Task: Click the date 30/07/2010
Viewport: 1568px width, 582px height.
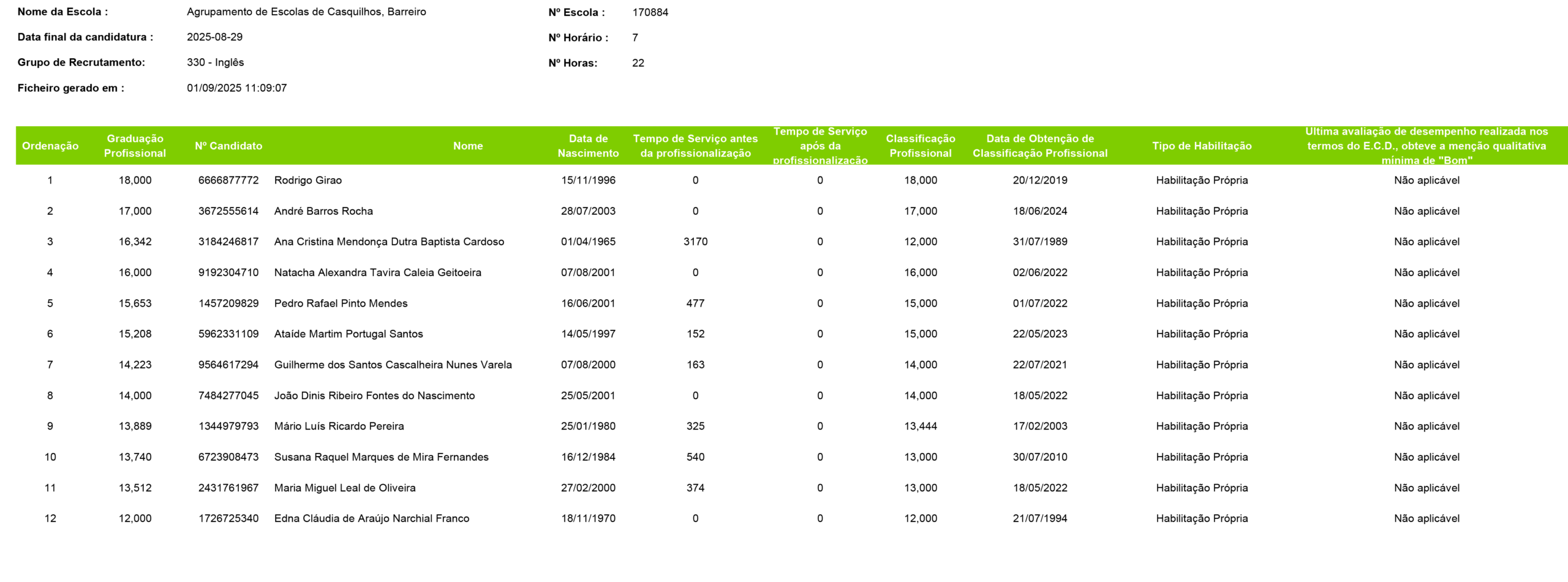Action: tap(1039, 457)
